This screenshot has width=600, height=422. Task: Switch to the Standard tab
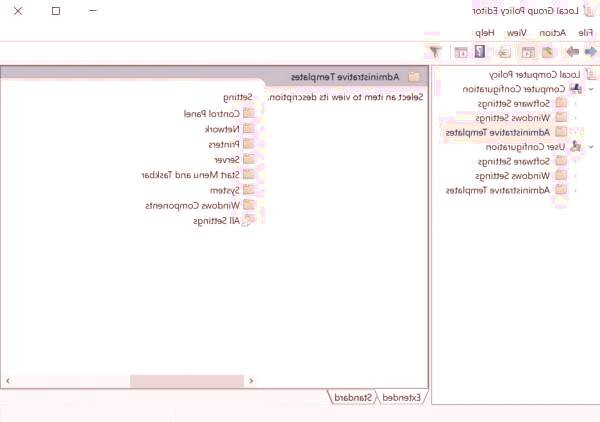click(353, 397)
